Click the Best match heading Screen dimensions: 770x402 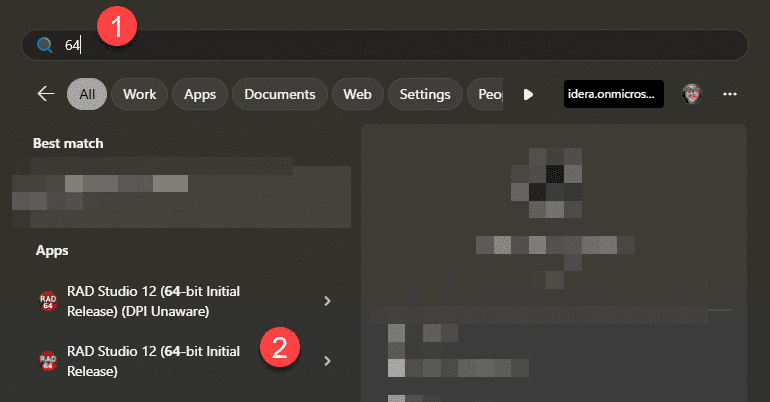click(68, 143)
